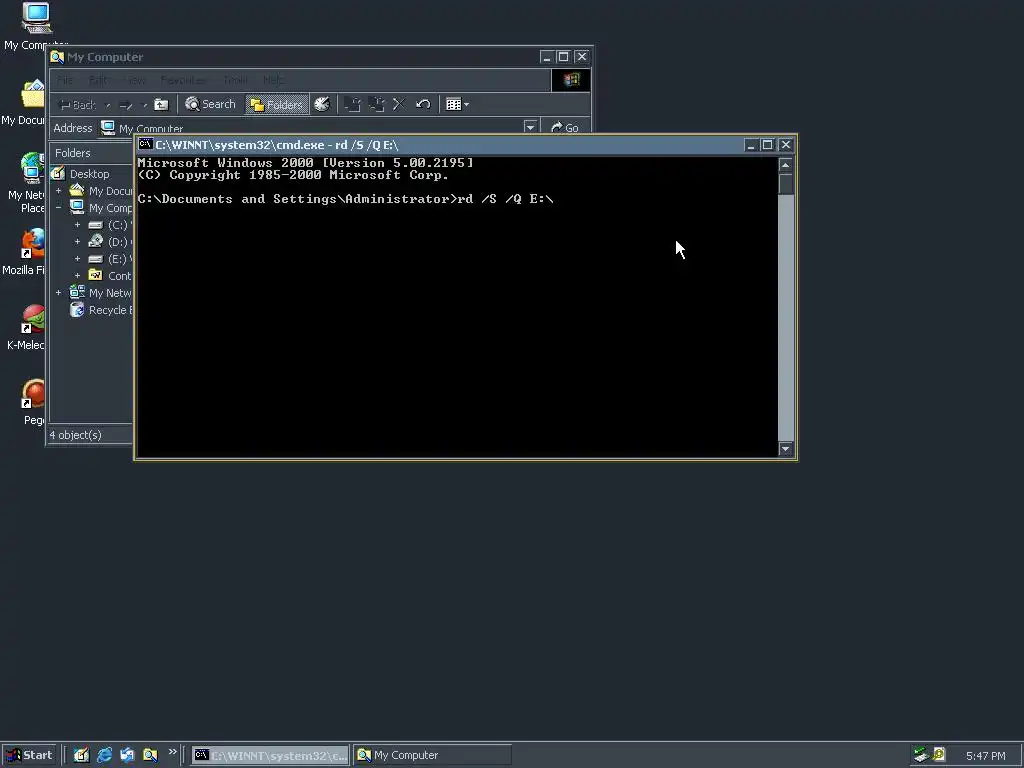Viewport: 1024px width, 768px height.
Task: Open the Back history dropdown arrow
Action: tap(108, 104)
